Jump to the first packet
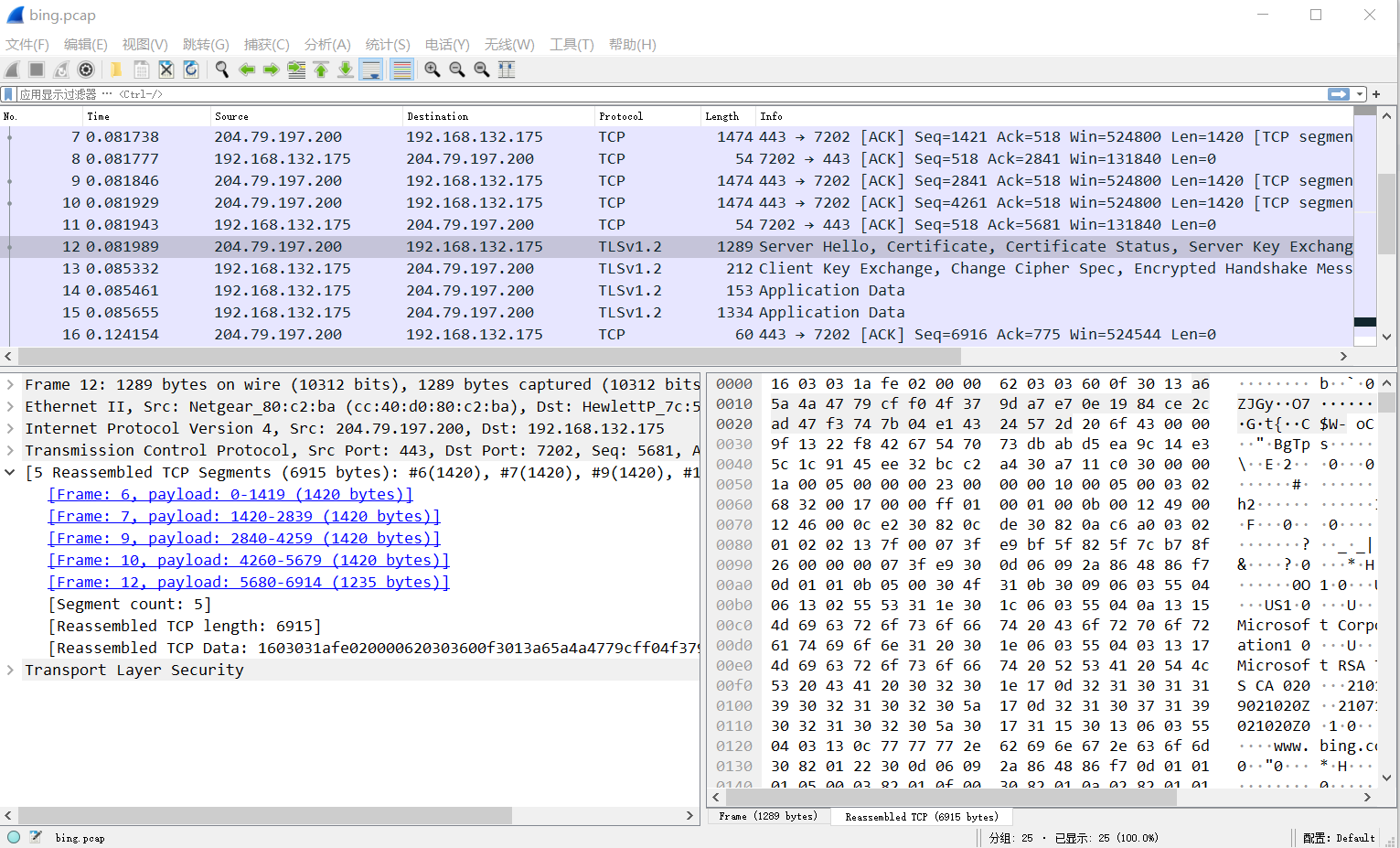 click(x=321, y=70)
